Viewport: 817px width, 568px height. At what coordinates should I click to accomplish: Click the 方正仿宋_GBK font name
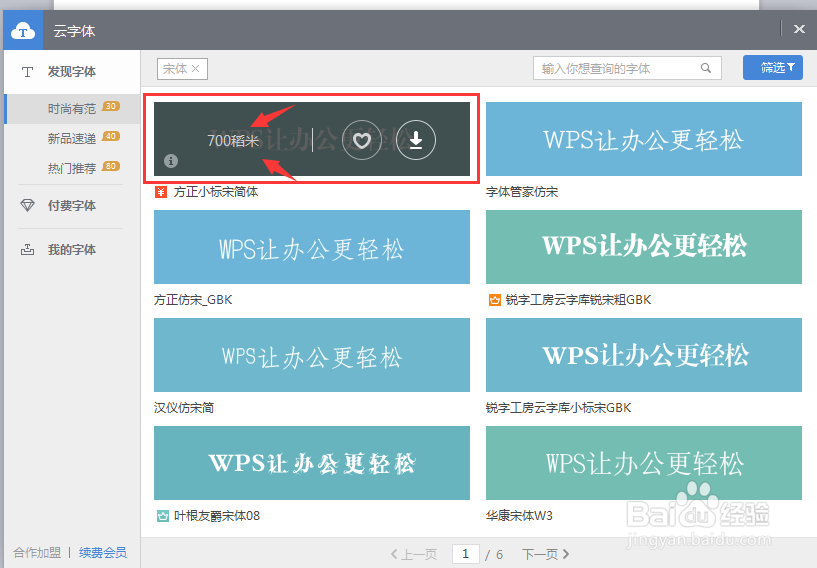193,300
